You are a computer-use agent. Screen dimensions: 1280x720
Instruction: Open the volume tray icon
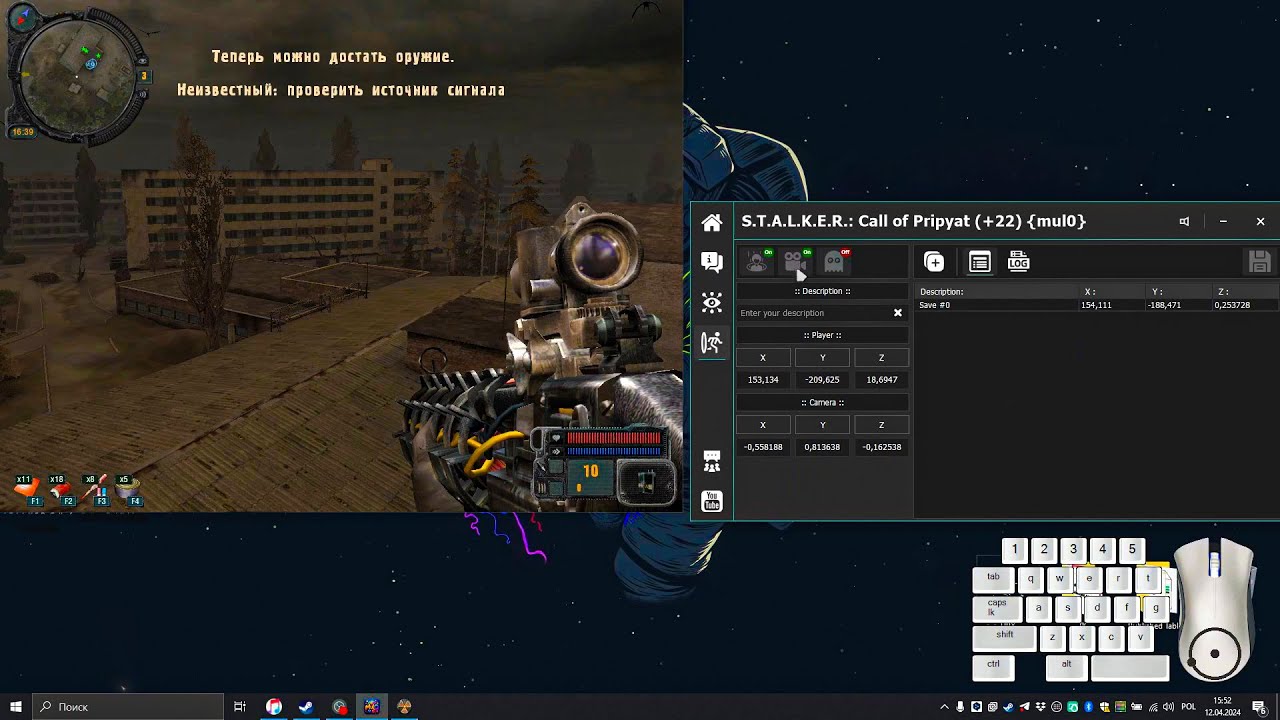pos(1168,707)
